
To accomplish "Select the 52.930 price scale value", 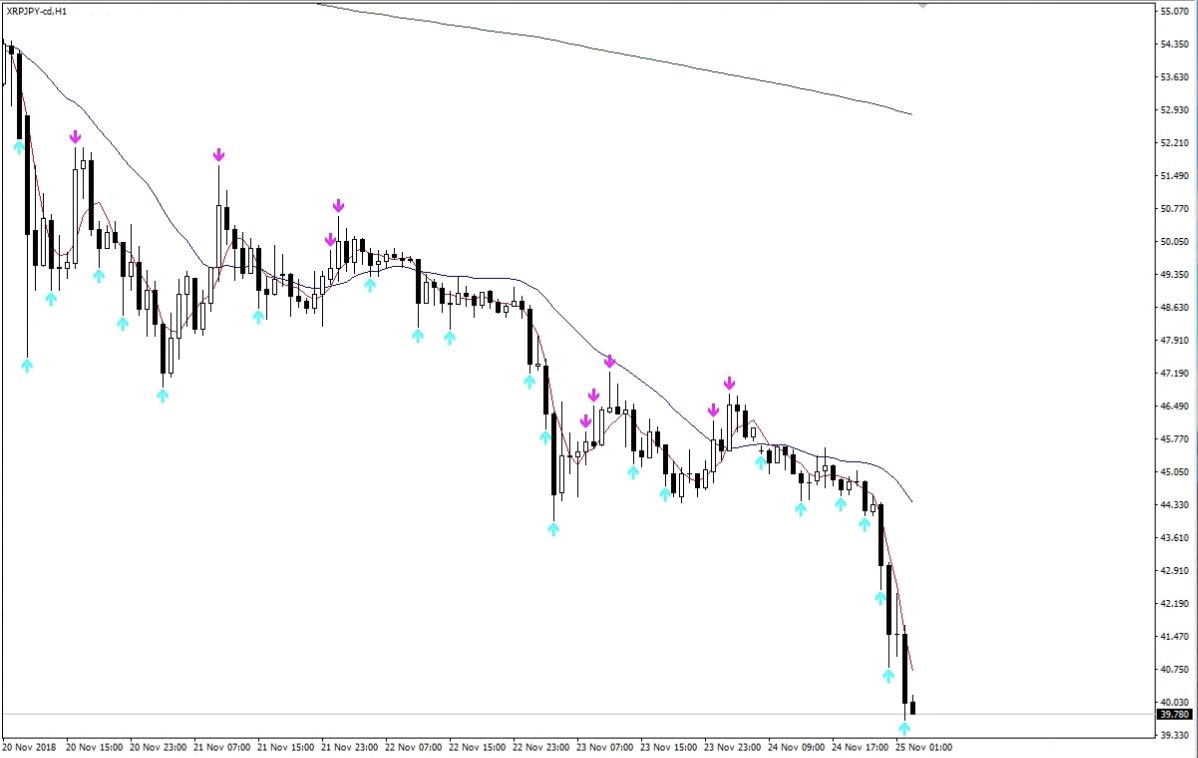I will point(1175,110).
